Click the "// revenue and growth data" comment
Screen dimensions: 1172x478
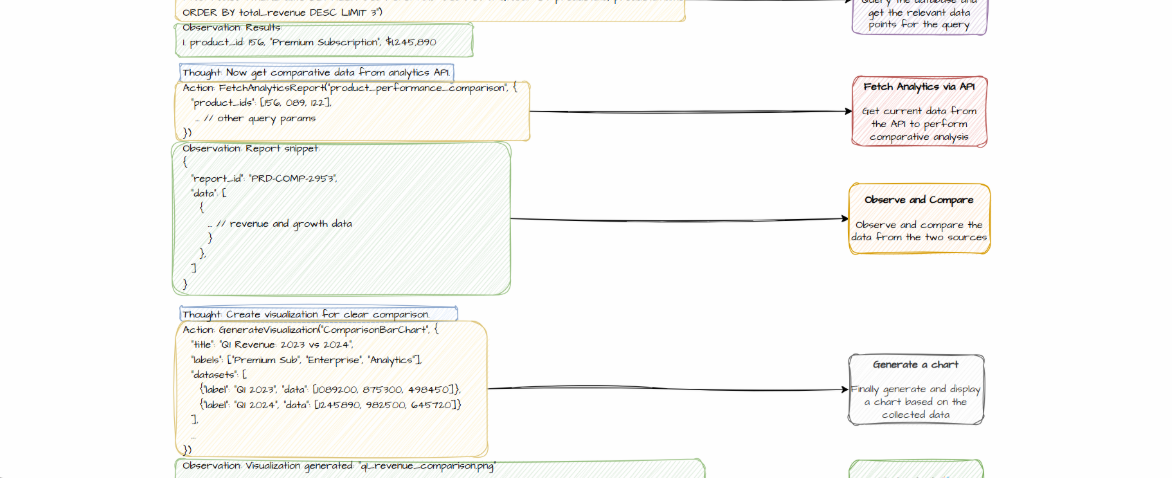click(x=280, y=224)
